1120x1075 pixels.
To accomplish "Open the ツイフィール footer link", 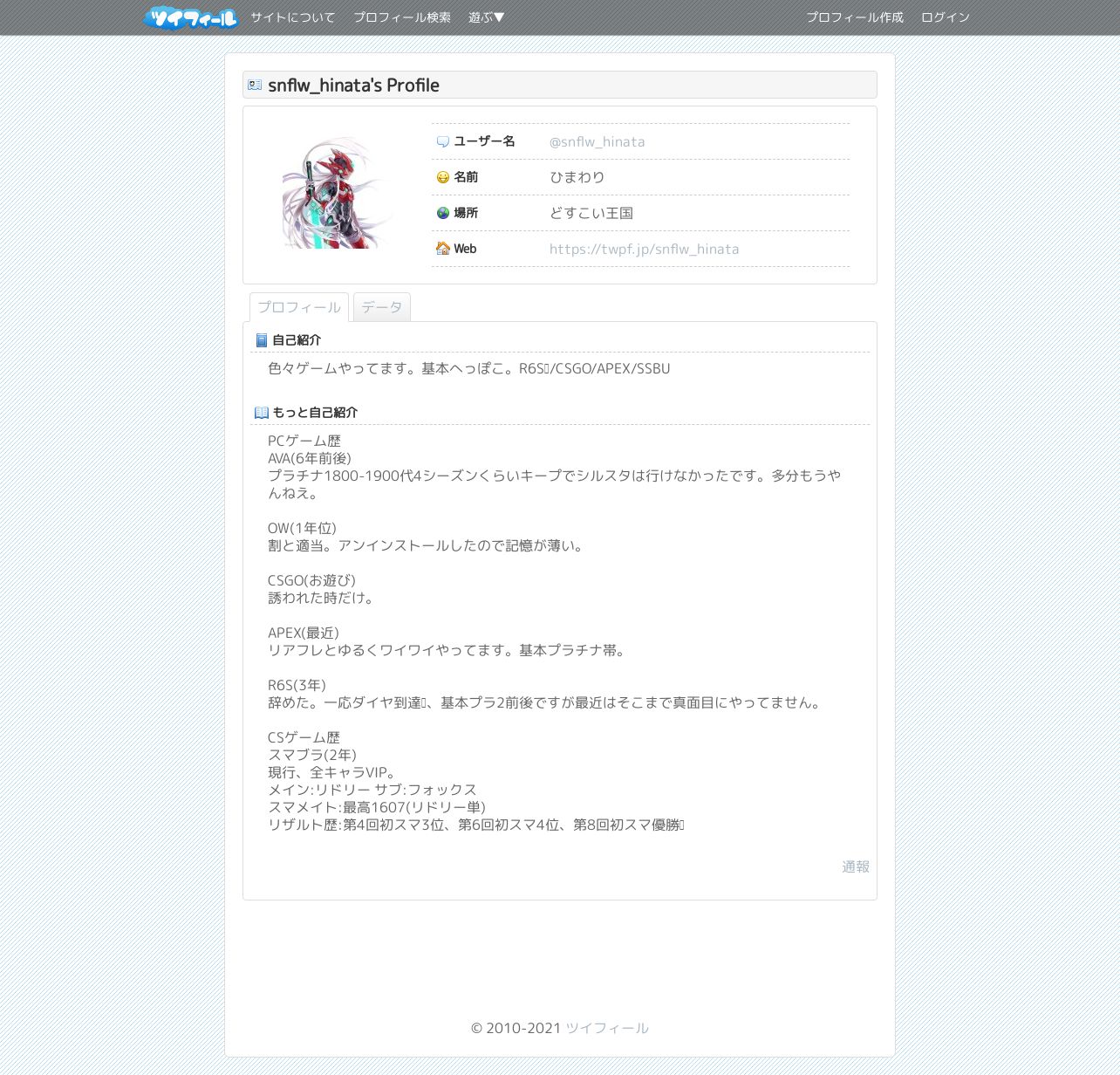I will point(607,1028).
